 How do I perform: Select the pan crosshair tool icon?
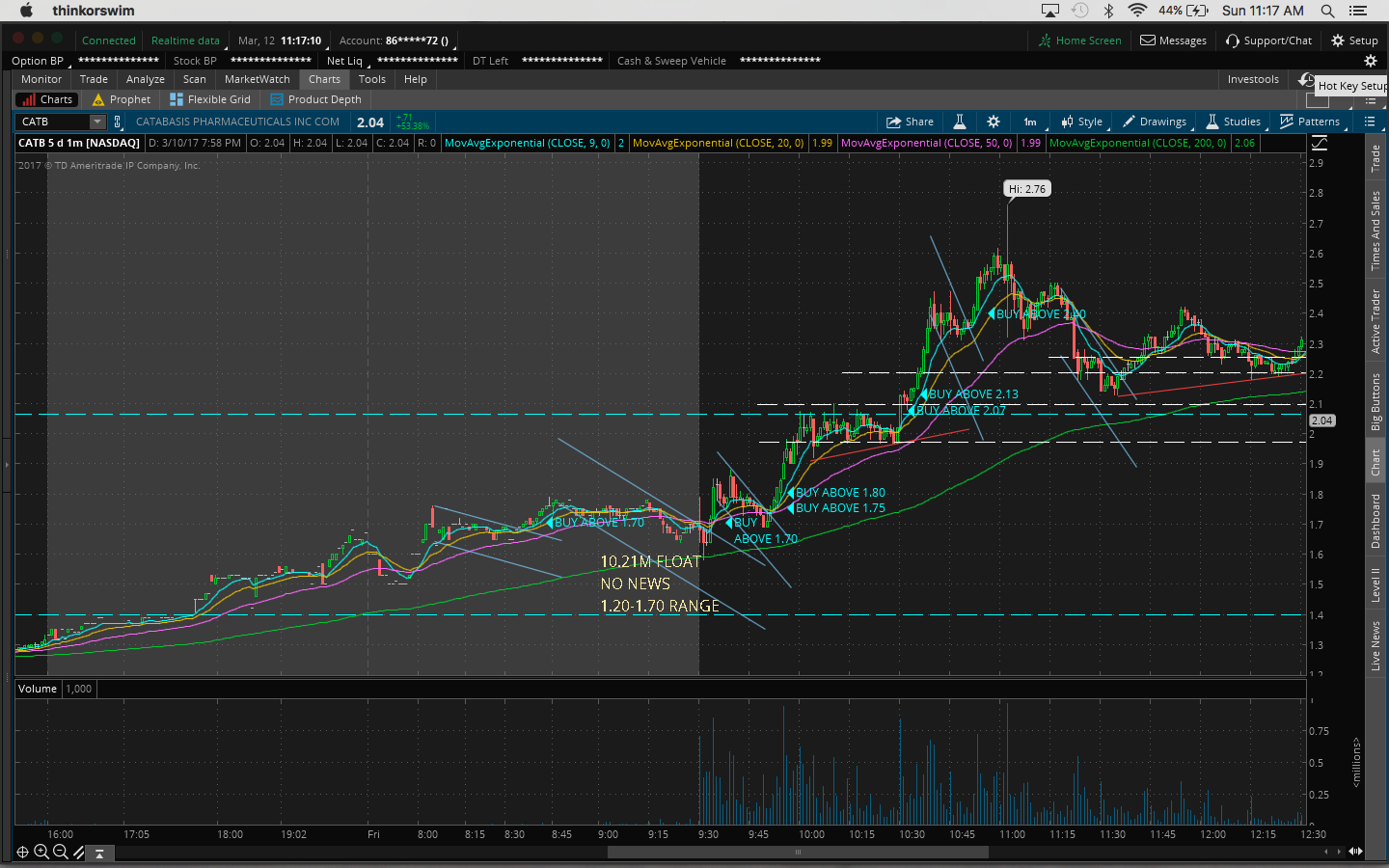(x=22, y=852)
